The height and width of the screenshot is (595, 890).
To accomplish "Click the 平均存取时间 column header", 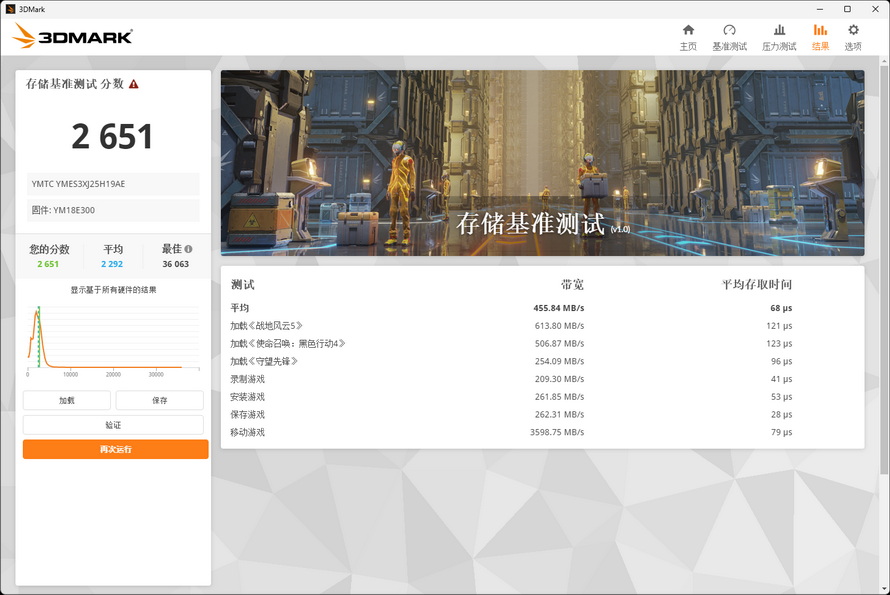I will [x=757, y=284].
